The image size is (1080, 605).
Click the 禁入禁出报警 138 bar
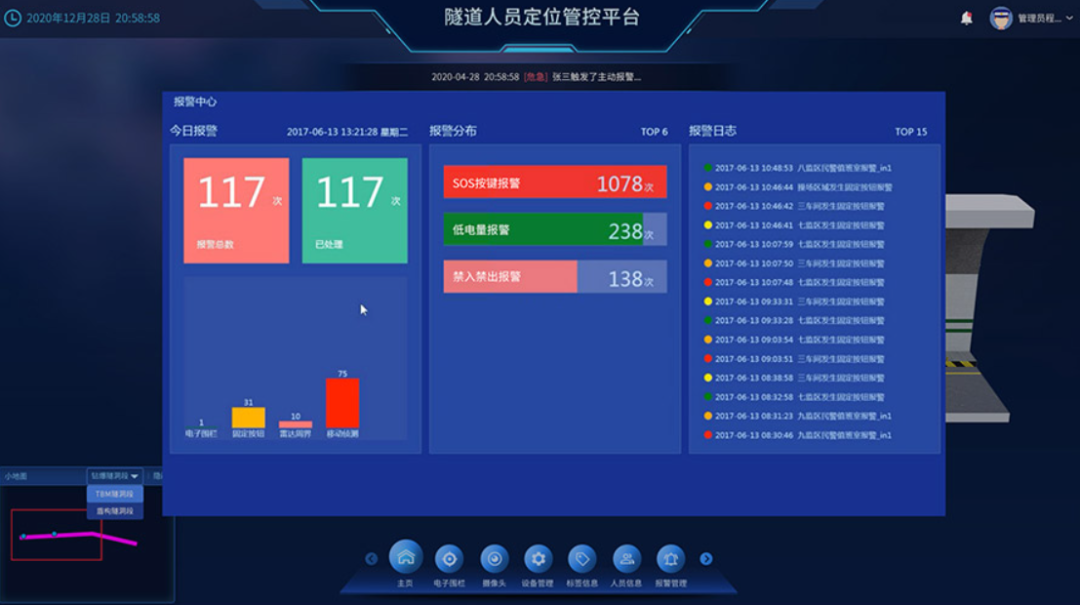pyautogui.click(x=555, y=276)
